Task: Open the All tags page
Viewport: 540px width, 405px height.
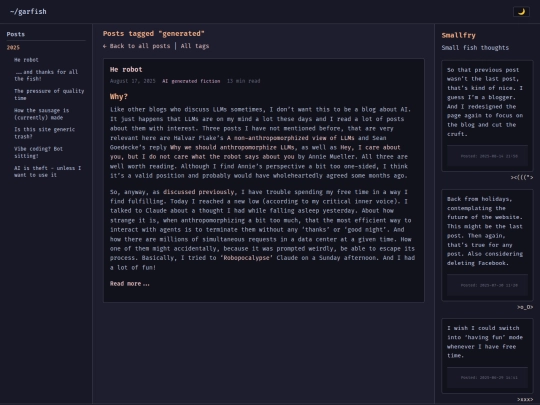Action: [x=195, y=46]
